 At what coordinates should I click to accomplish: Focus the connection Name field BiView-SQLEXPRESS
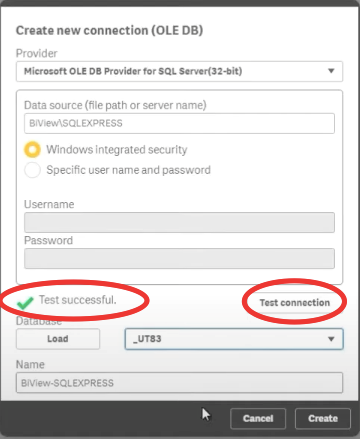(179, 383)
